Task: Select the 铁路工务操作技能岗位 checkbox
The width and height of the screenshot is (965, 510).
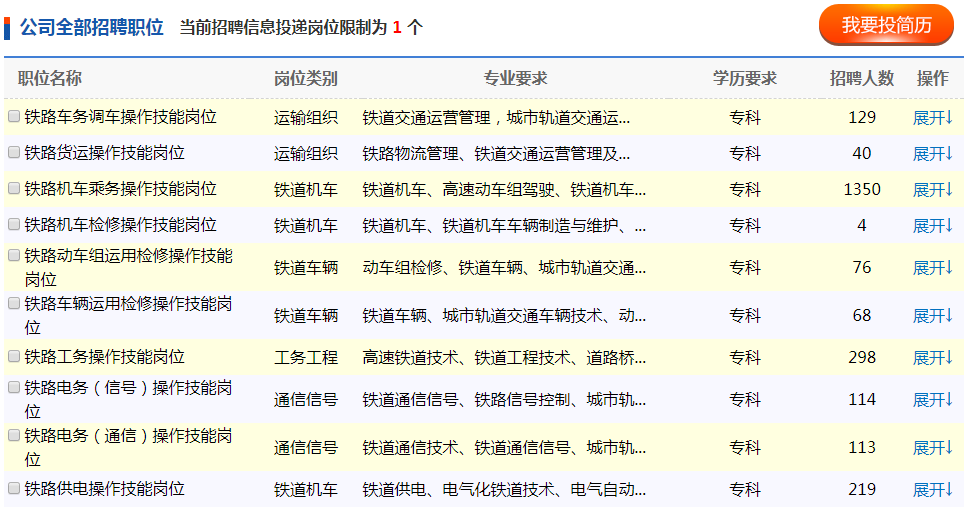Action: point(14,357)
